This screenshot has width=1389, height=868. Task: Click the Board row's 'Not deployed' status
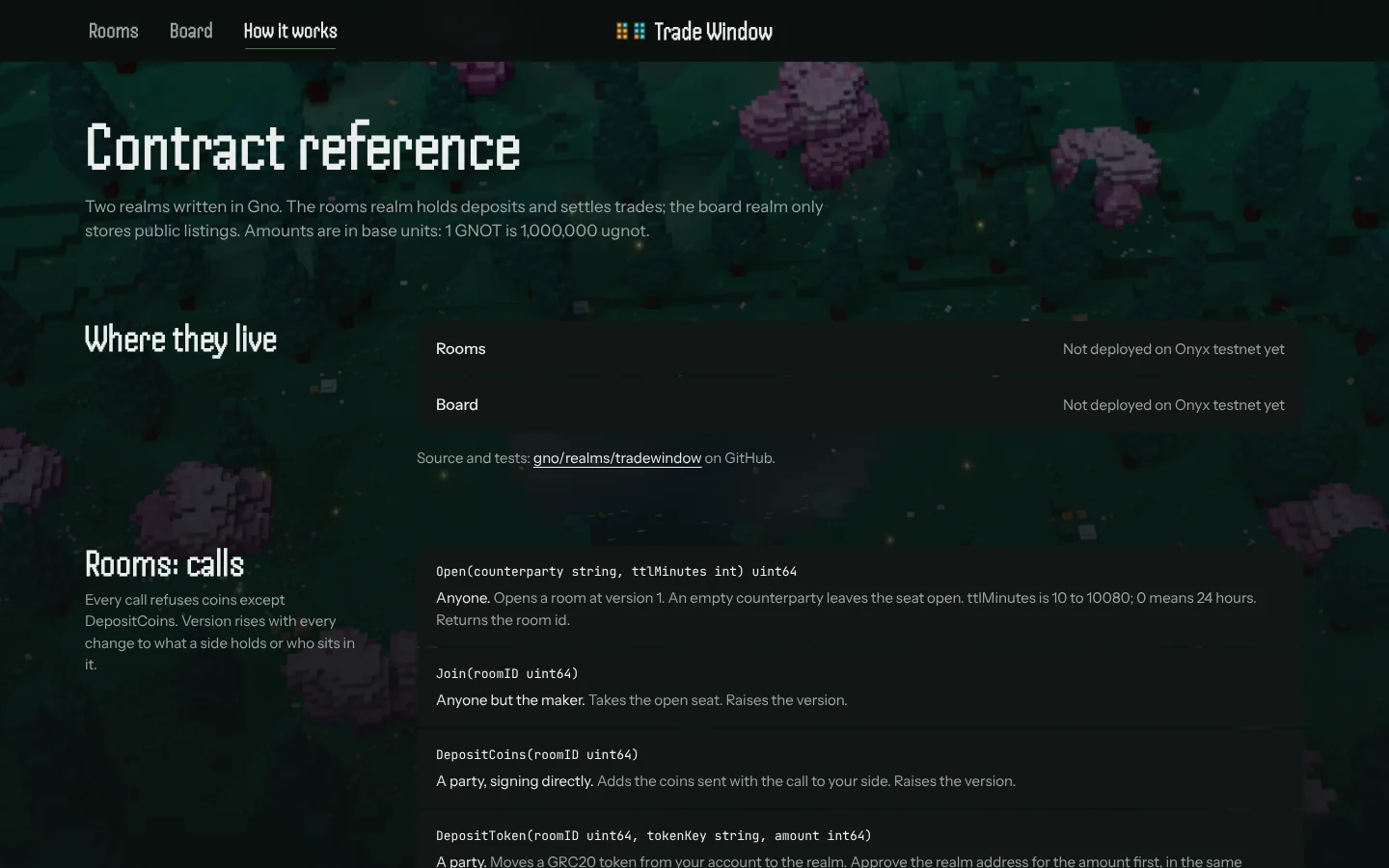[x=1174, y=405]
